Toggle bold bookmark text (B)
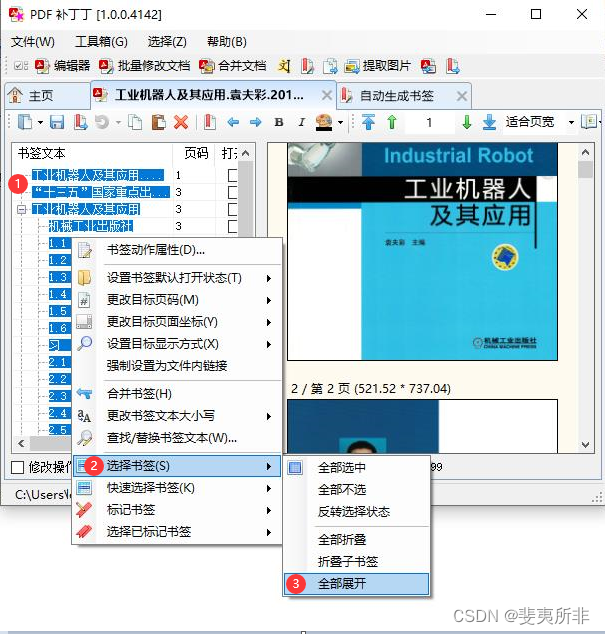Screen dimensions: 605x634 point(279,122)
